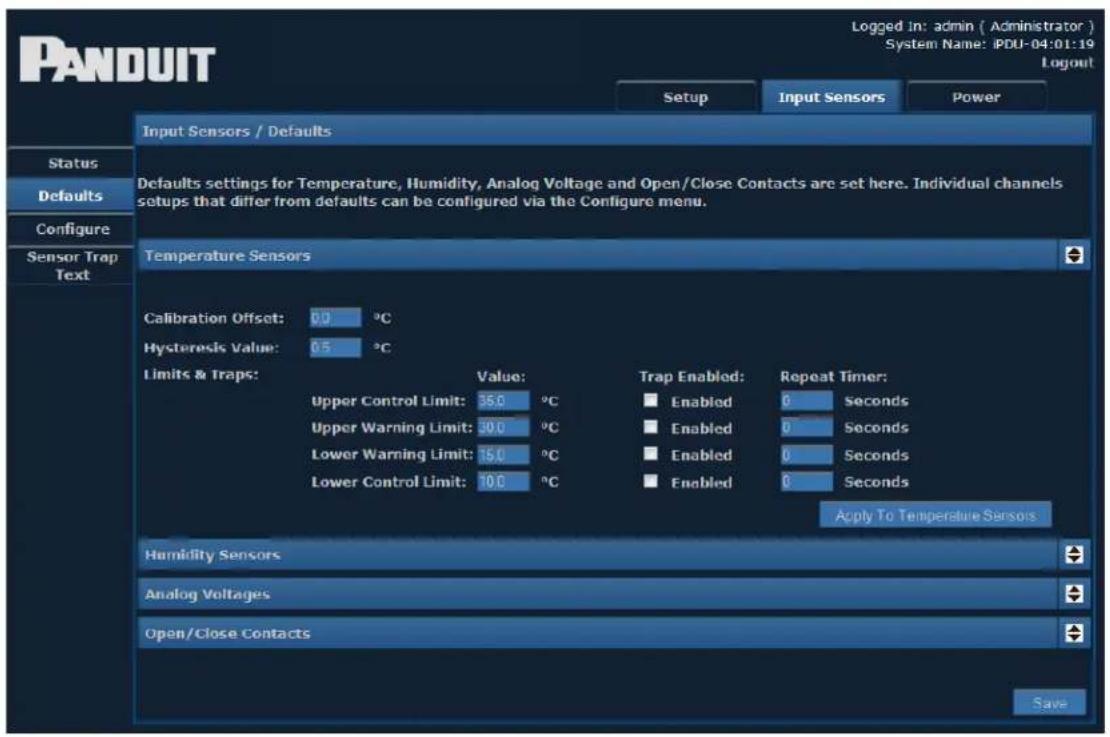Click the Upper Control Limit repeat timer field
Screen dimensions: 1110x737
tap(807, 401)
